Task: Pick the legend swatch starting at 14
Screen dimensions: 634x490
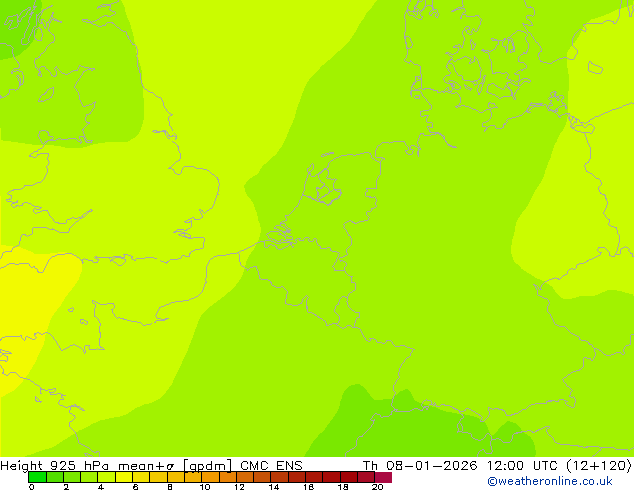Action: pyautogui.click(x=280, y=477)
